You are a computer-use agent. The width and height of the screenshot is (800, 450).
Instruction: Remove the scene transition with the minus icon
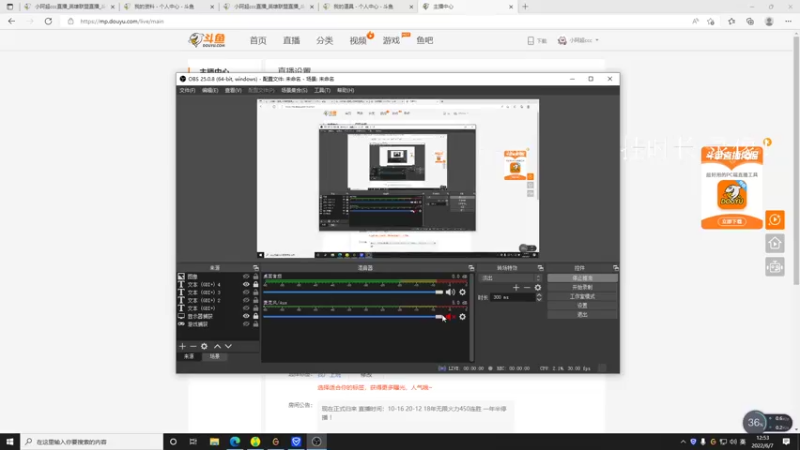point(527,288)
